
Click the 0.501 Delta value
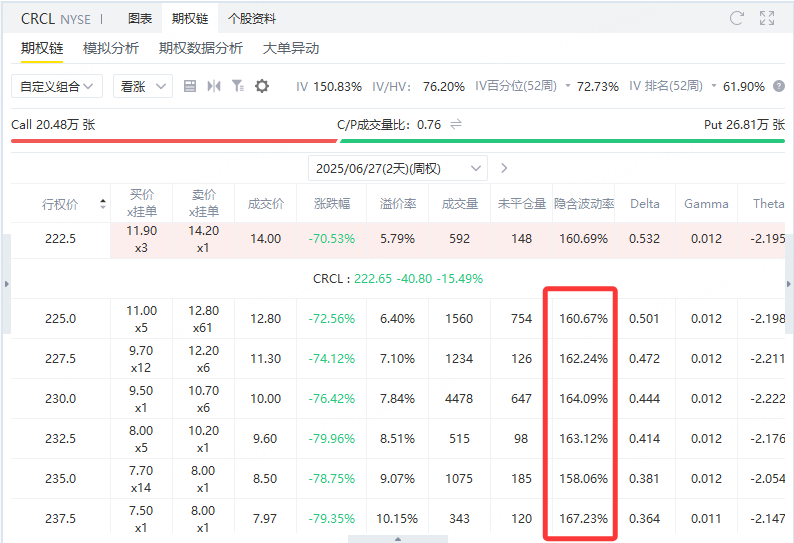tap(644, 319)
